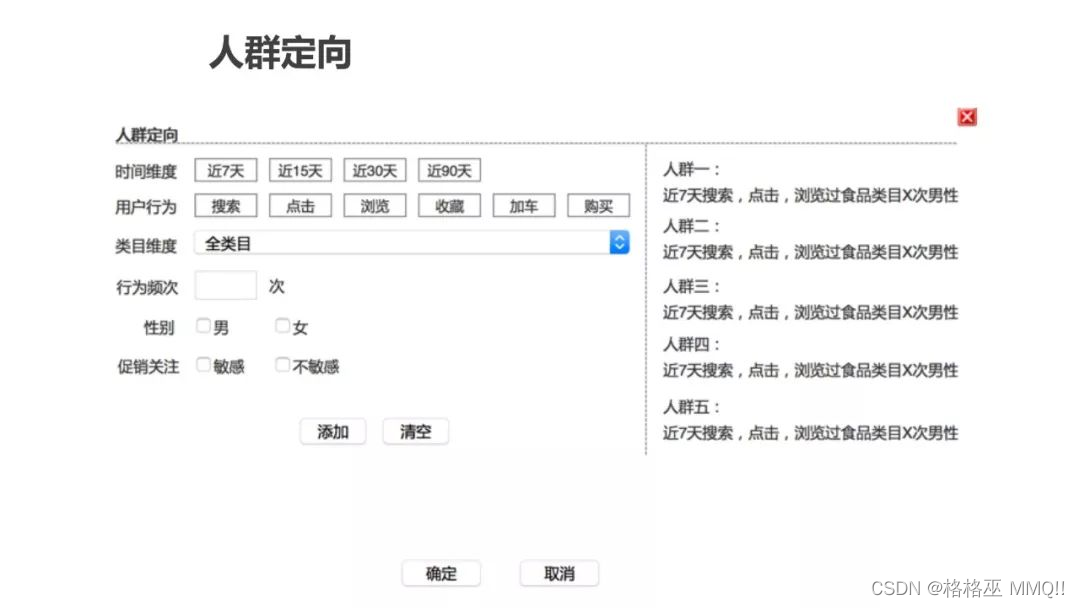
Task: Select the 近30天 time range option
Action: click(374, 170)
